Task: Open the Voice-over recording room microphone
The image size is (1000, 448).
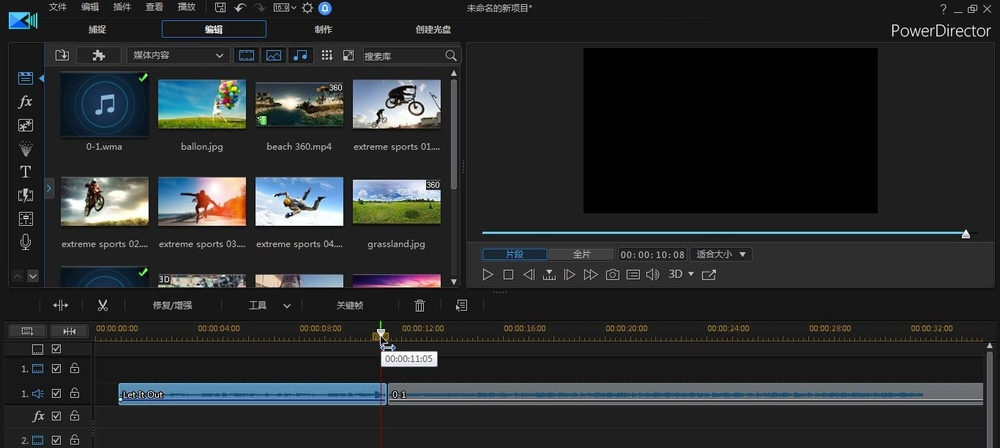Action: [26, 242]
